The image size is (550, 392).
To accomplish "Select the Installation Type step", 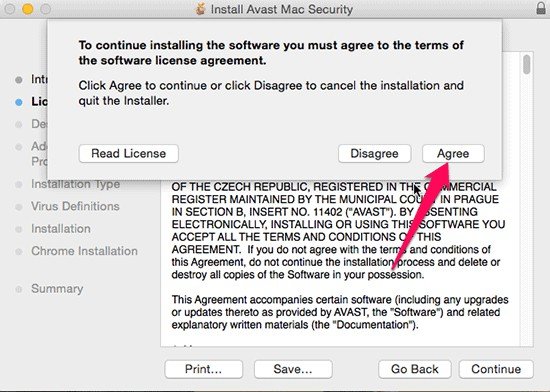I will pos(75,184).
